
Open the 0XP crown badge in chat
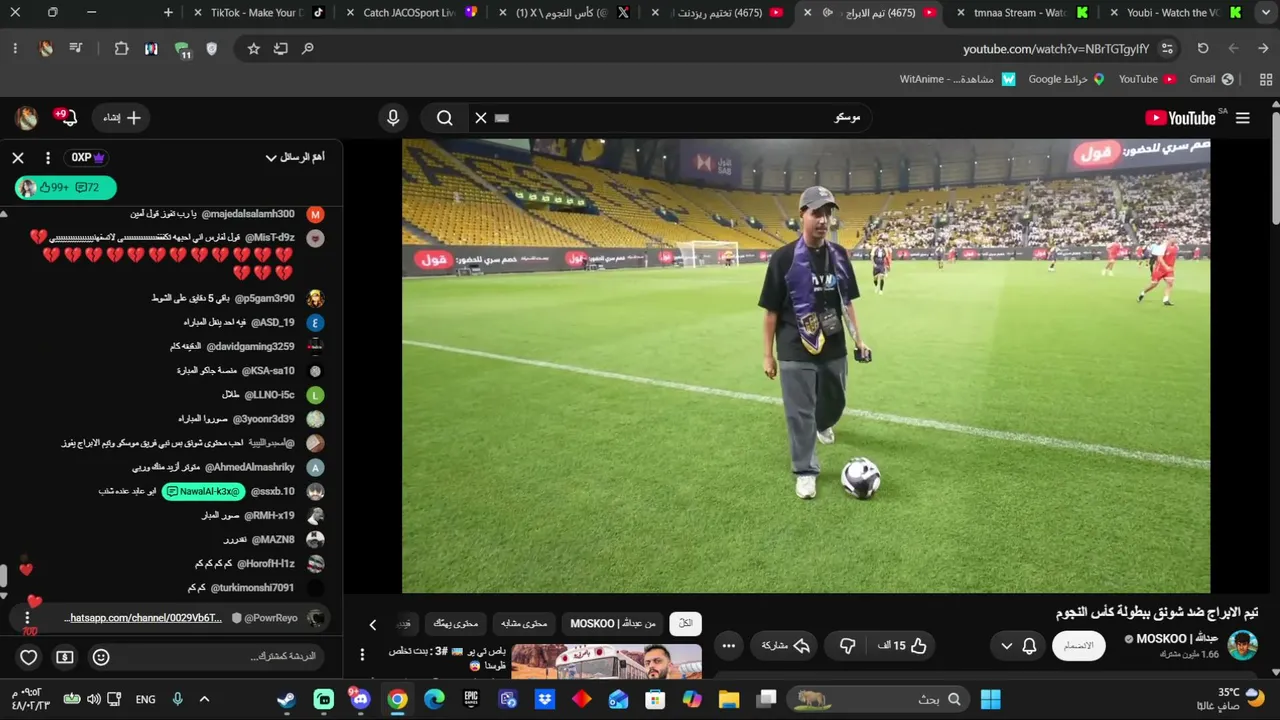(x=87, y=158)
